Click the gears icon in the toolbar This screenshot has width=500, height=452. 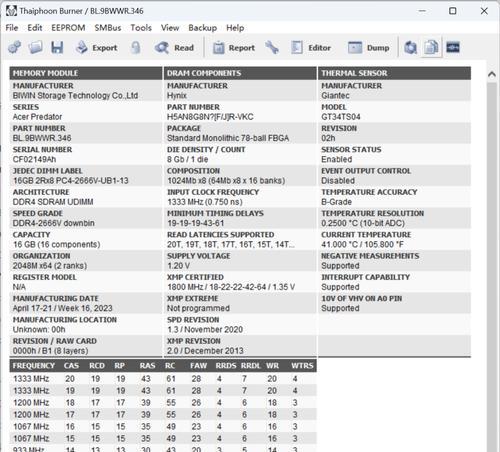(x=14, y=48)
